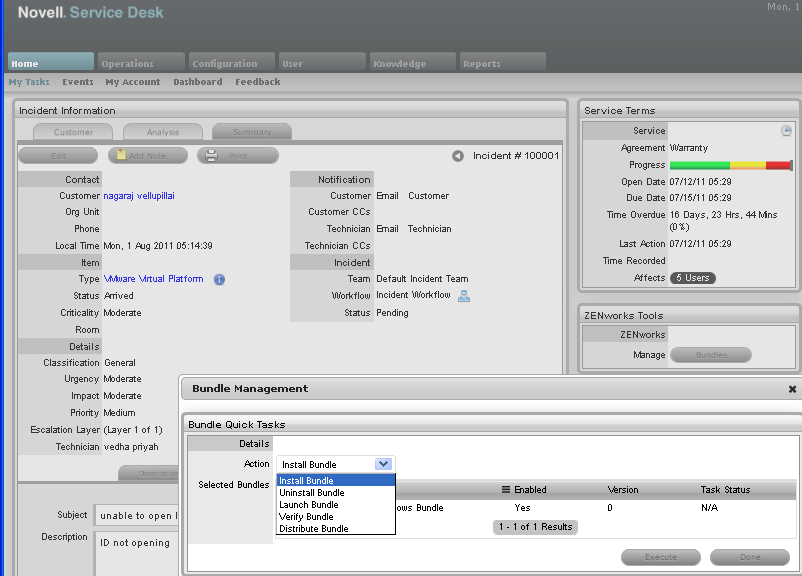
Task: Click the back arrow beside Incident # 100001
Action: click(457, 156)
